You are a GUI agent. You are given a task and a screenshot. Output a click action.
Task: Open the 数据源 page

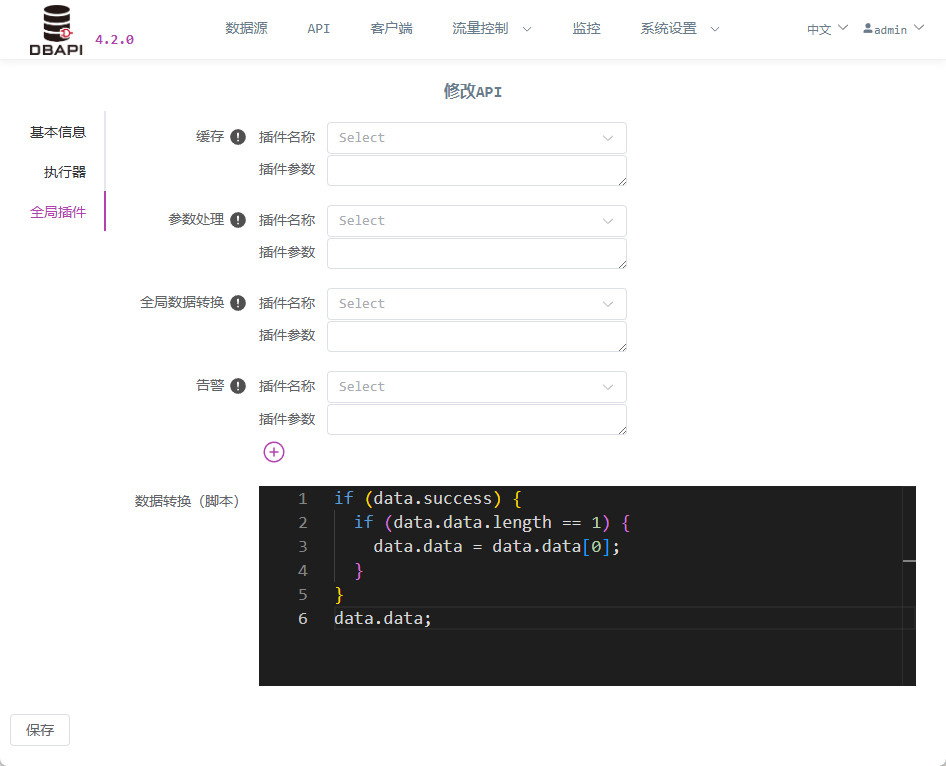point(246,28)
